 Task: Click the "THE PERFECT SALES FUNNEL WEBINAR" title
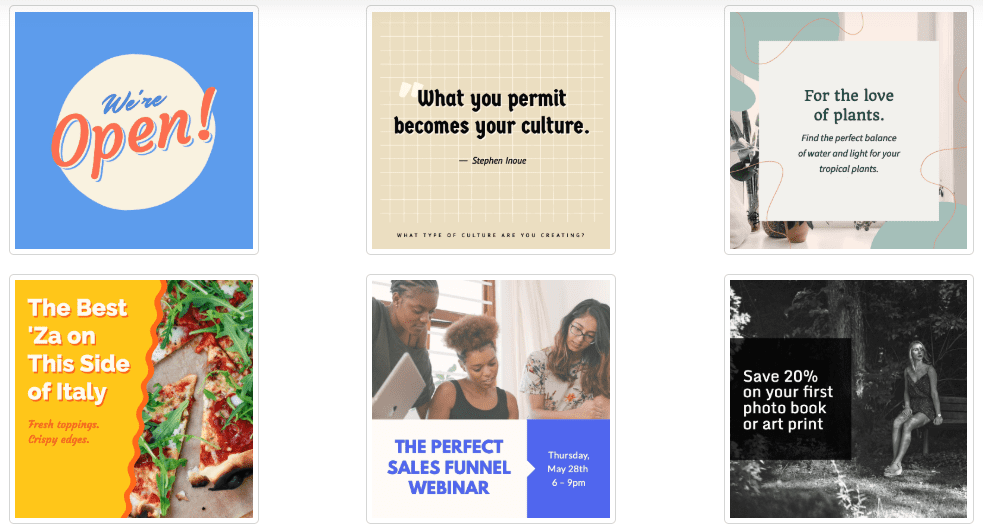[x=449, y=467]
